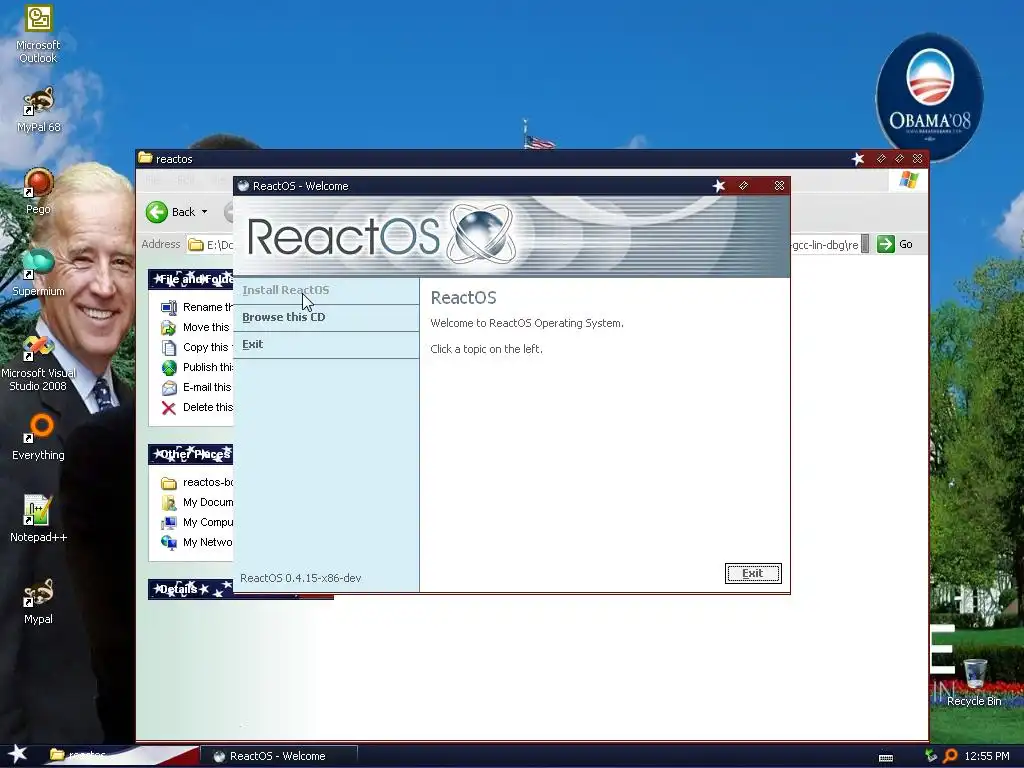1024x768 pixels.
Task: Click the star button in Welcome title bar
Action: click(718, 186)
